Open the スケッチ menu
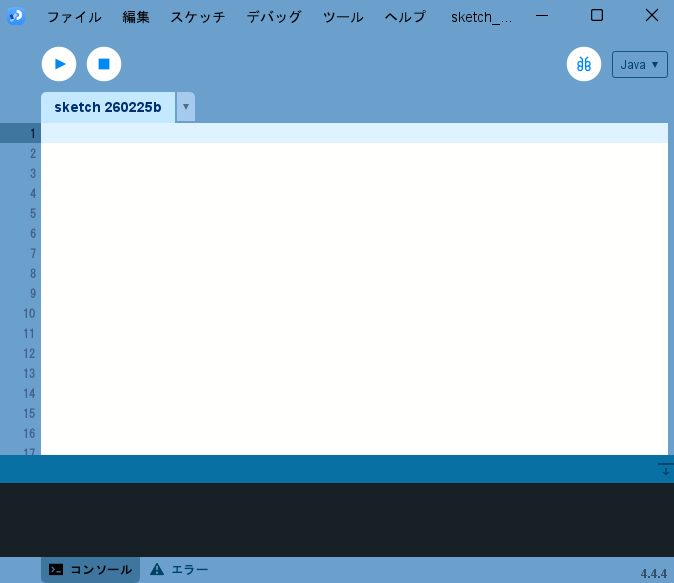674x583 pixels. pyautogui.click(x=197, y=17)
